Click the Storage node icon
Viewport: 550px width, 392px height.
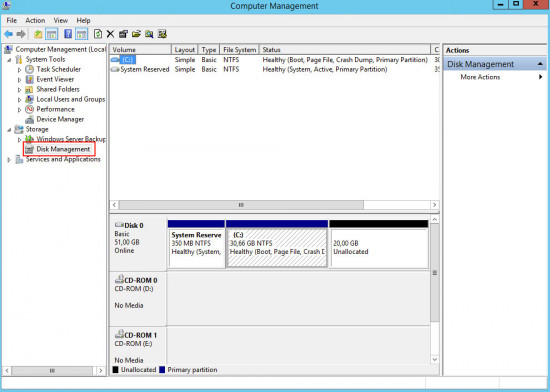[x=19, y=129]
